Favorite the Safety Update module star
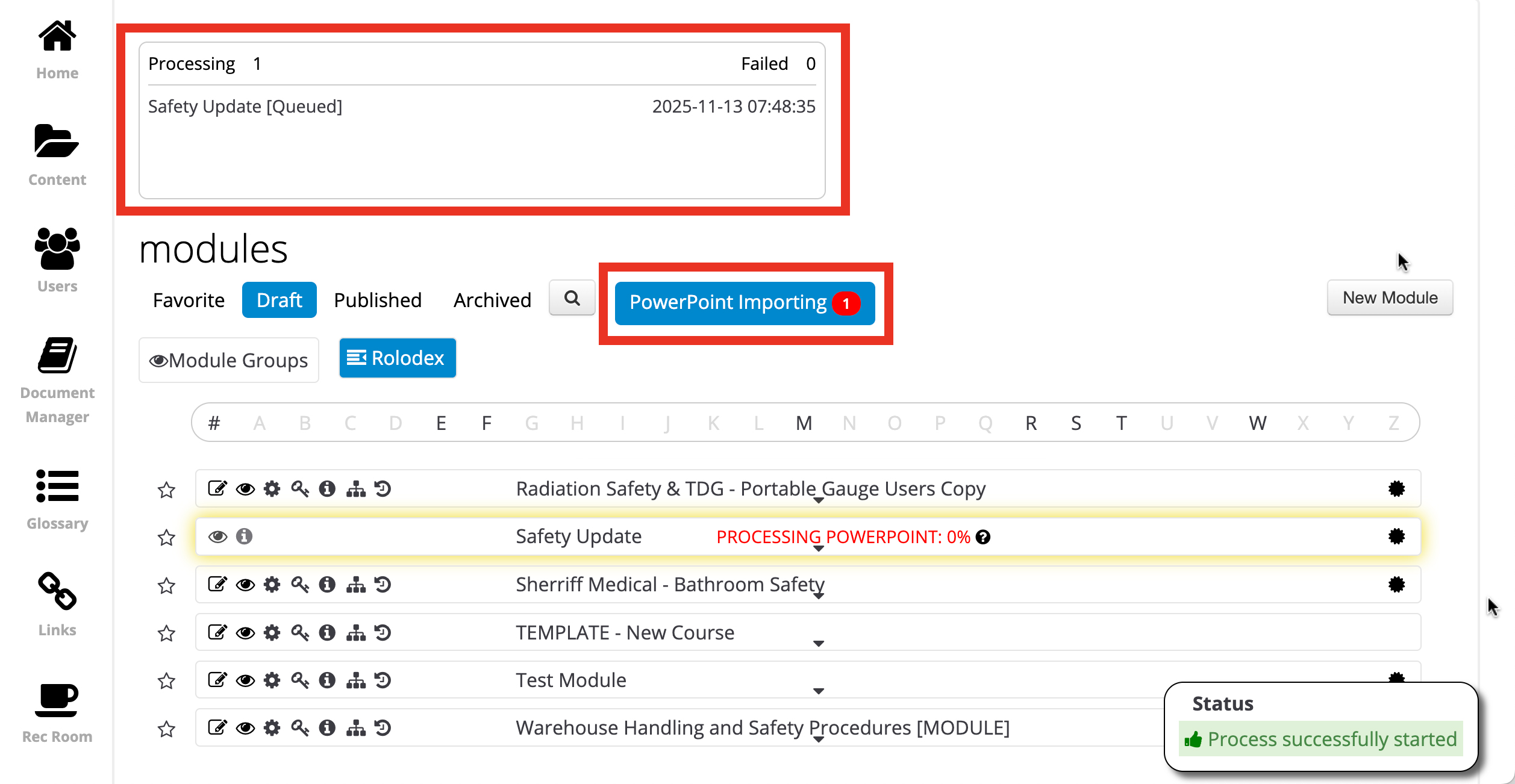Viewport: 1515px width, 784px height. pyautogui.click(x=166, y=537)
